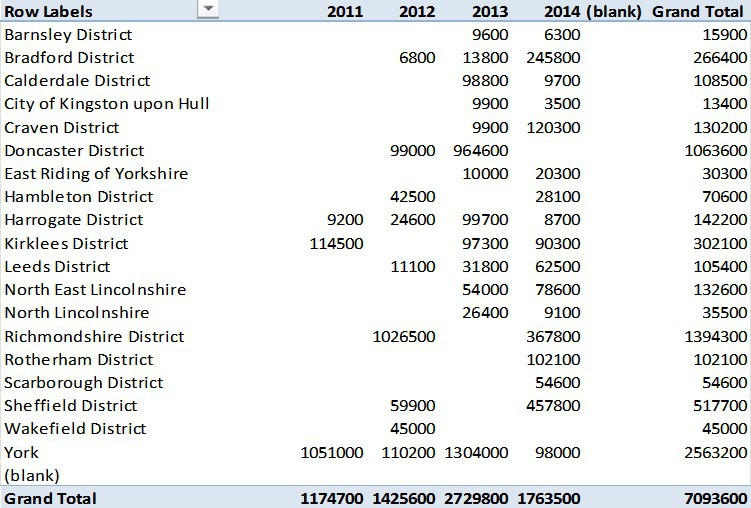The height and width of the screenshot is (508, 751).
Task: Open the Row Labels filter dropdown
Action: tap(208, 10)
